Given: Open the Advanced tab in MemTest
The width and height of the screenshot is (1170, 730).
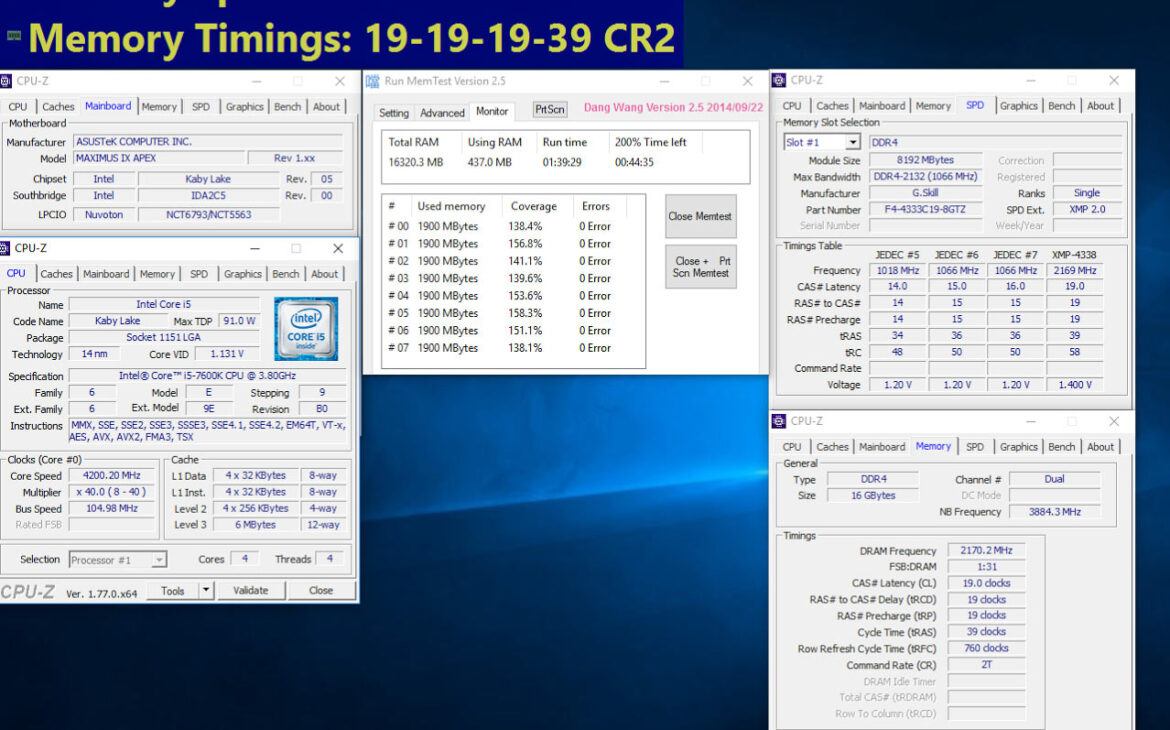Looking at the screenshot, I should tap(442, 112).
